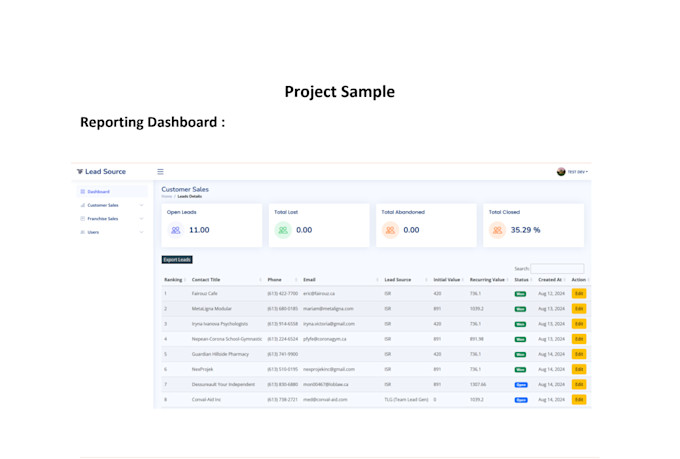Click the Users sidebar icon
The width and height of the screenshot is (680, 459).
[83, 232]
